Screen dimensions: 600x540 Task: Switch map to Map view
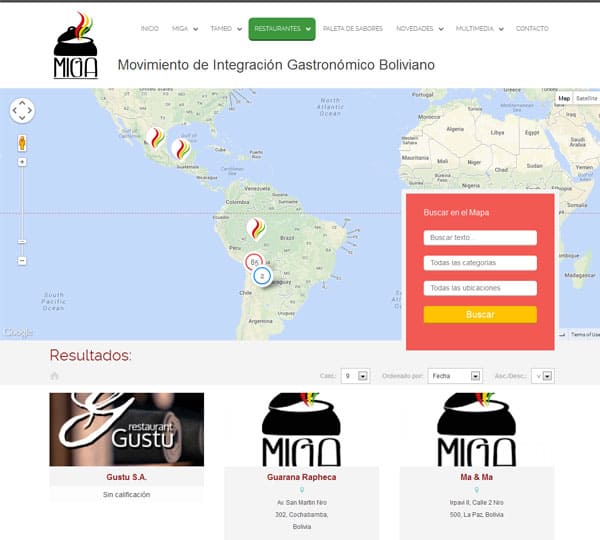coord(564,98)
